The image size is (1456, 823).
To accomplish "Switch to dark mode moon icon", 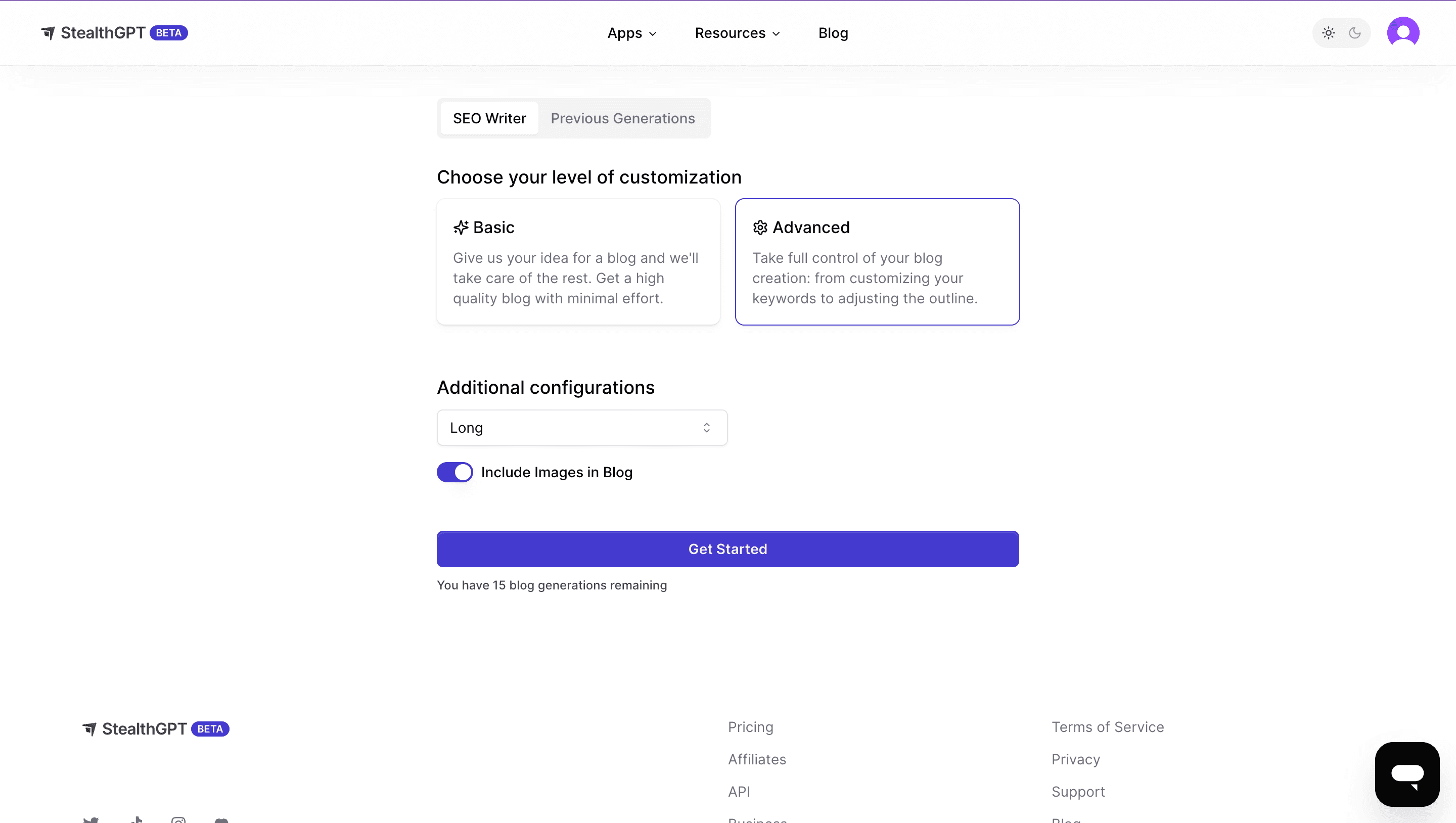I will click(x=1355, y=33).
